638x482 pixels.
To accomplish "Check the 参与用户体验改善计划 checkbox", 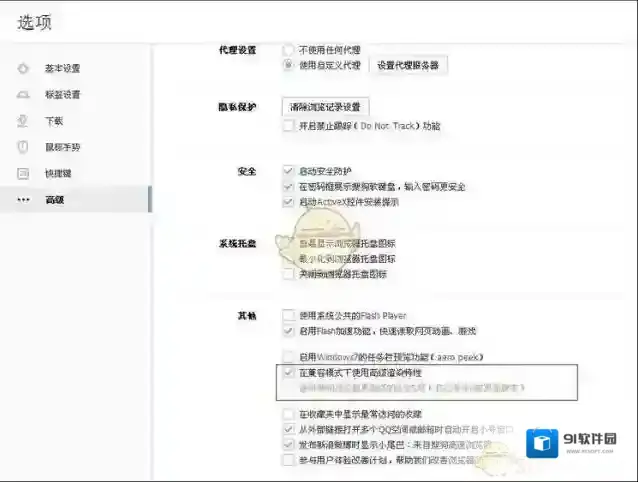I will click(x=289, y=458).
